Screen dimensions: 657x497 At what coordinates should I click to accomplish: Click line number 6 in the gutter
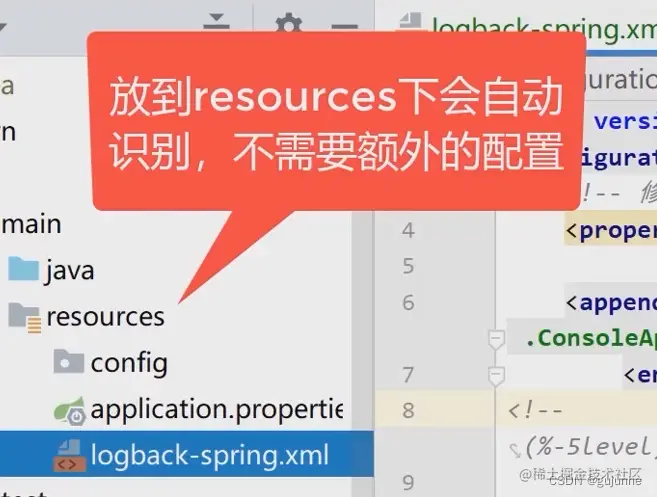[x=408, y=303]
